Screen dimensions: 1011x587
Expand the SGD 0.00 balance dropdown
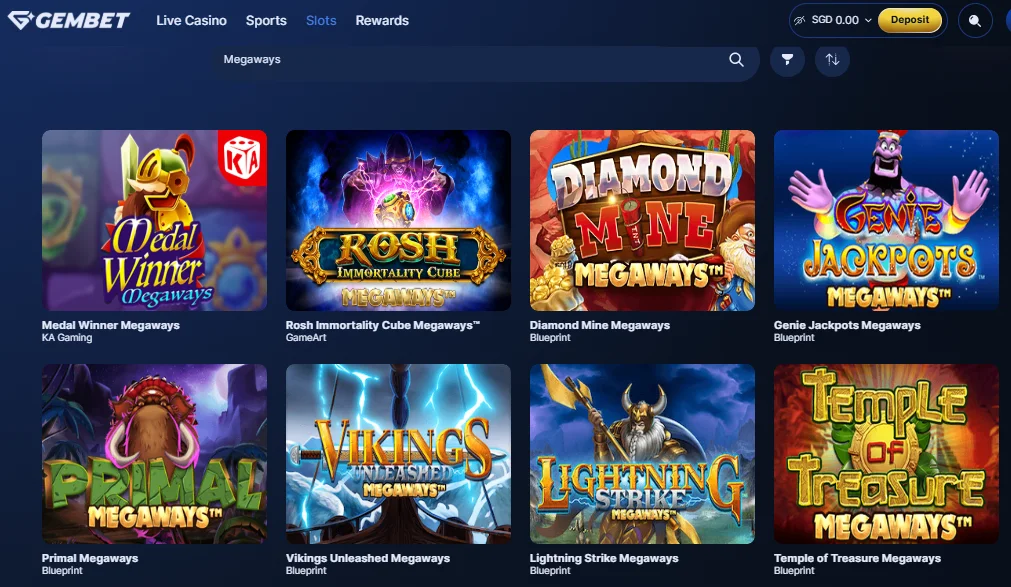click(841, 20)
